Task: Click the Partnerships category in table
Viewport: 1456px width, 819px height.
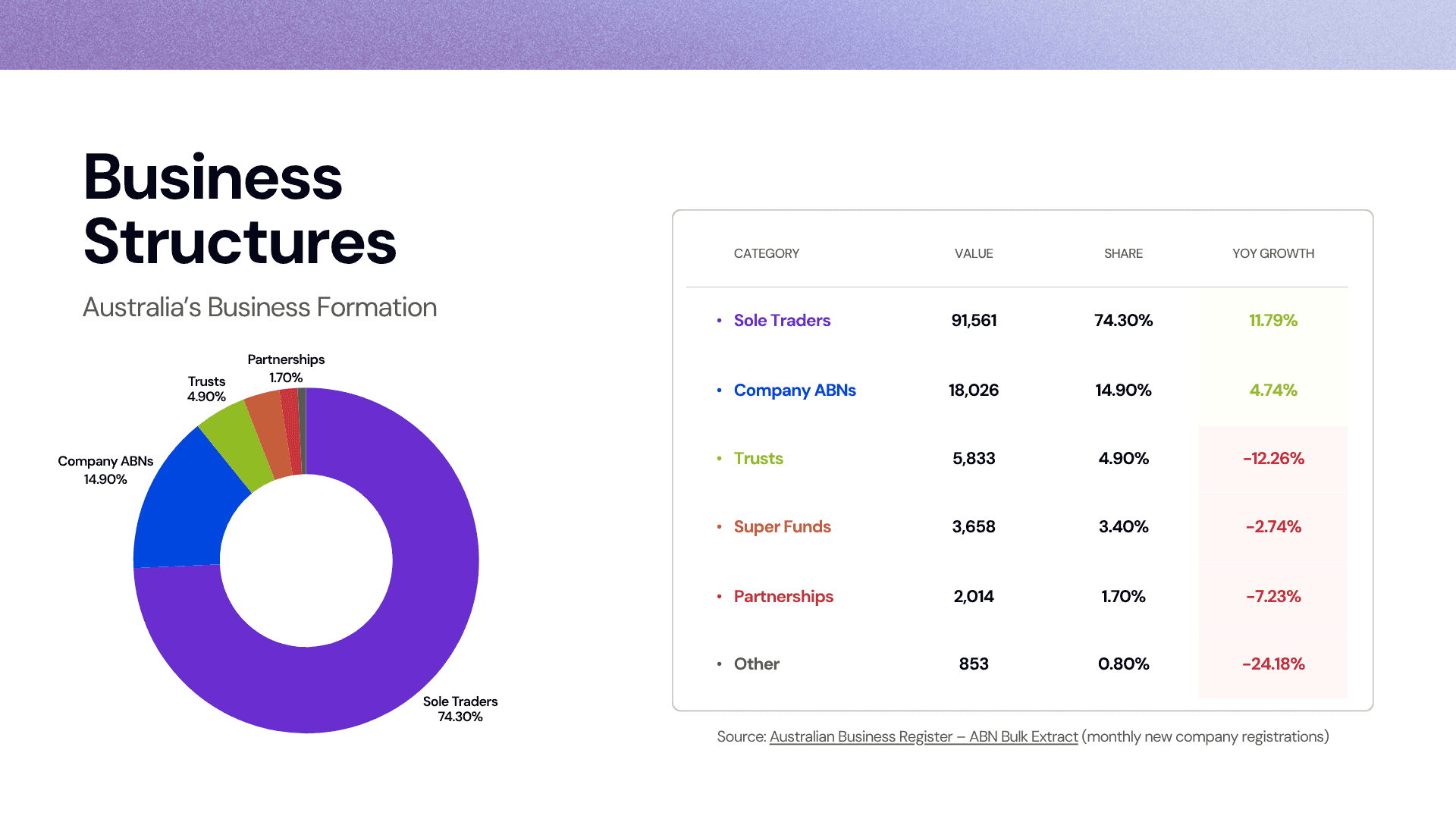Action: click(783, 597)
